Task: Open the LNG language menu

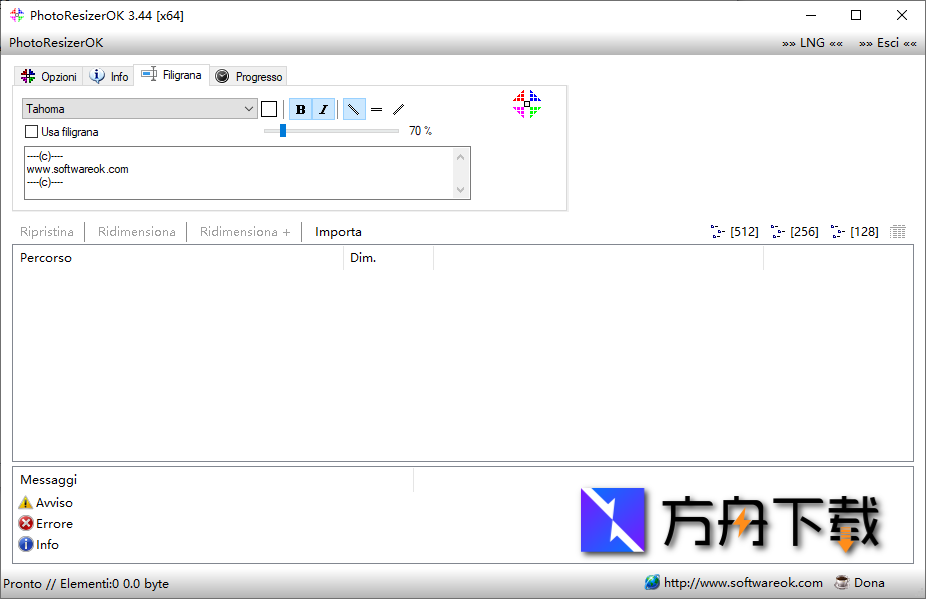Action: point(812,43)
